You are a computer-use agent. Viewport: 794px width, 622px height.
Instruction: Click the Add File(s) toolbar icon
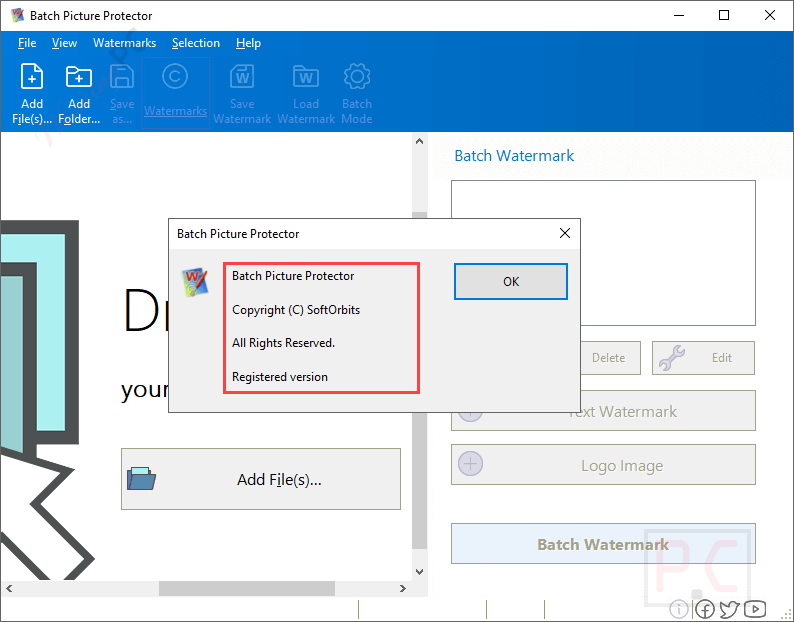coord(31,76)
